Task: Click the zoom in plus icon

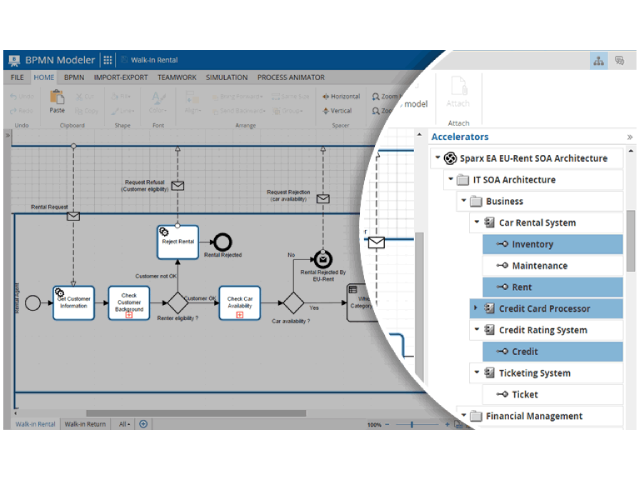Action: tap(447, 424)
